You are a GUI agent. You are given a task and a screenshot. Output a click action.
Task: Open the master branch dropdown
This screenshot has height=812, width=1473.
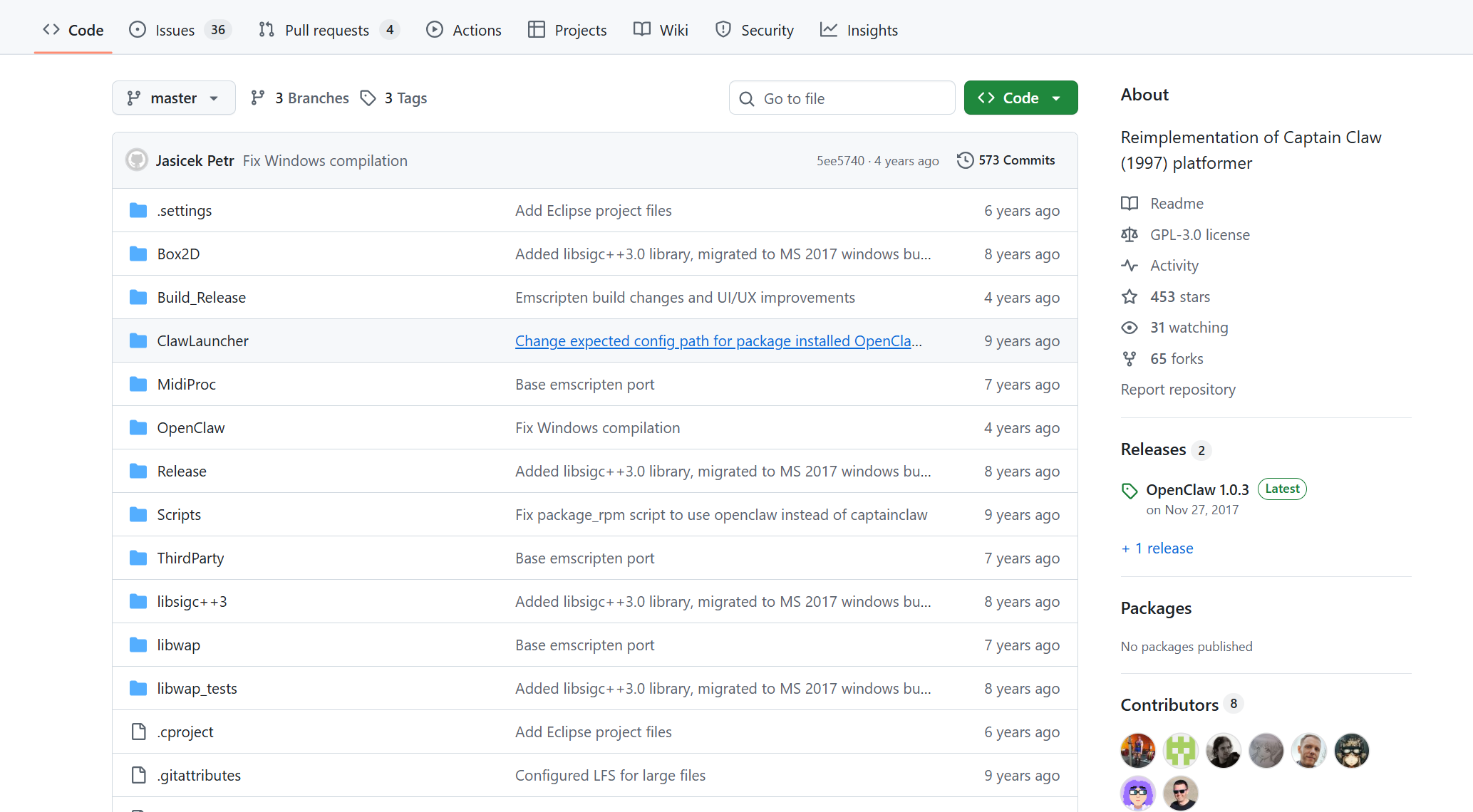[173, 98]
